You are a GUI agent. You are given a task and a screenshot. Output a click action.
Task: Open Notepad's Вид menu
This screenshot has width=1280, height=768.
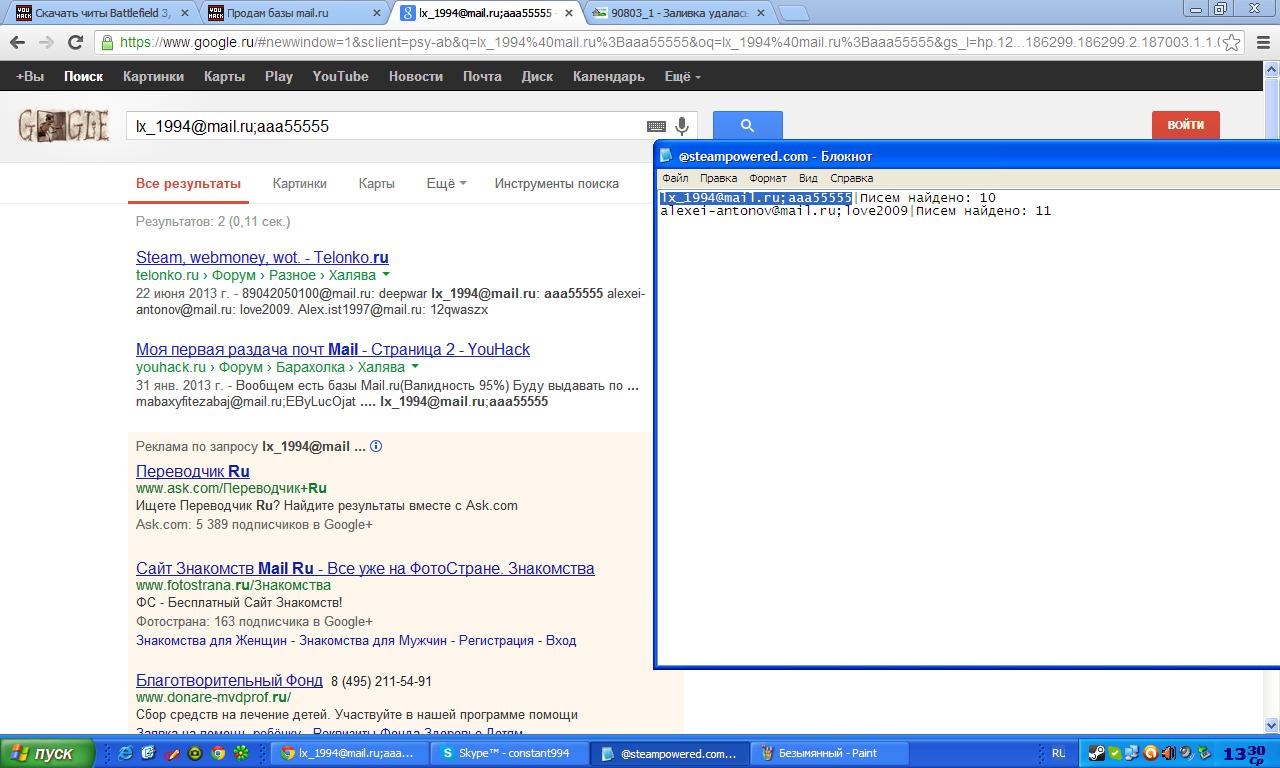(x=808, y=178)
